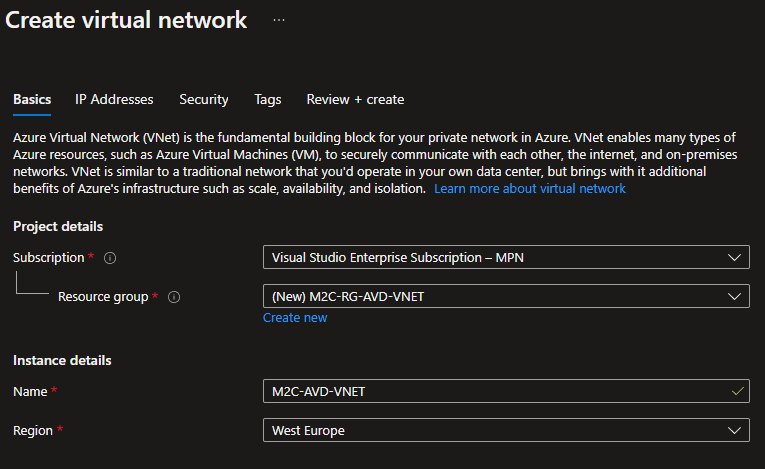Click the Create new resource group link

click(295, 317)
